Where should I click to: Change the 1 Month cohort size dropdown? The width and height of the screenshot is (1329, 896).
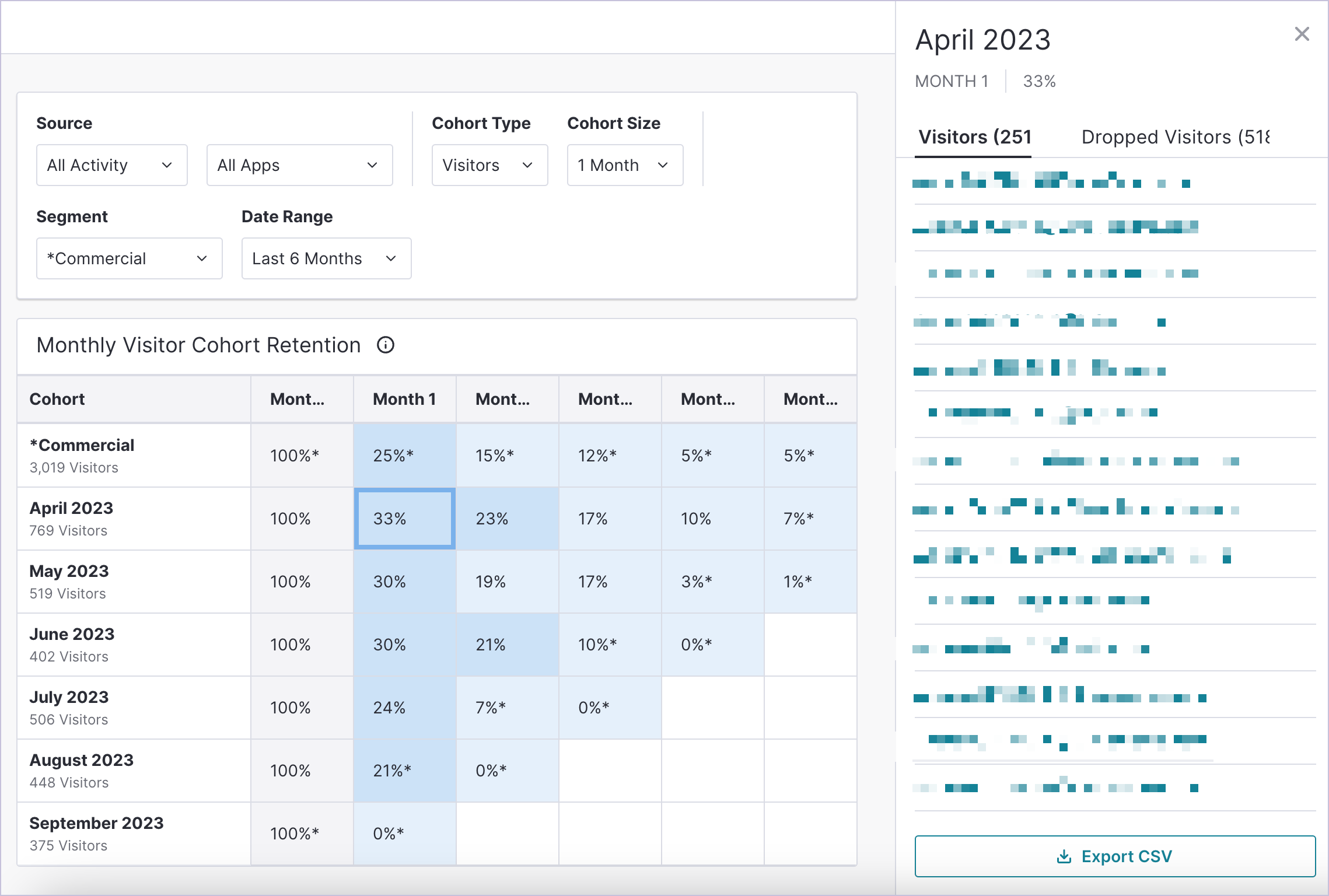point(624,165)
